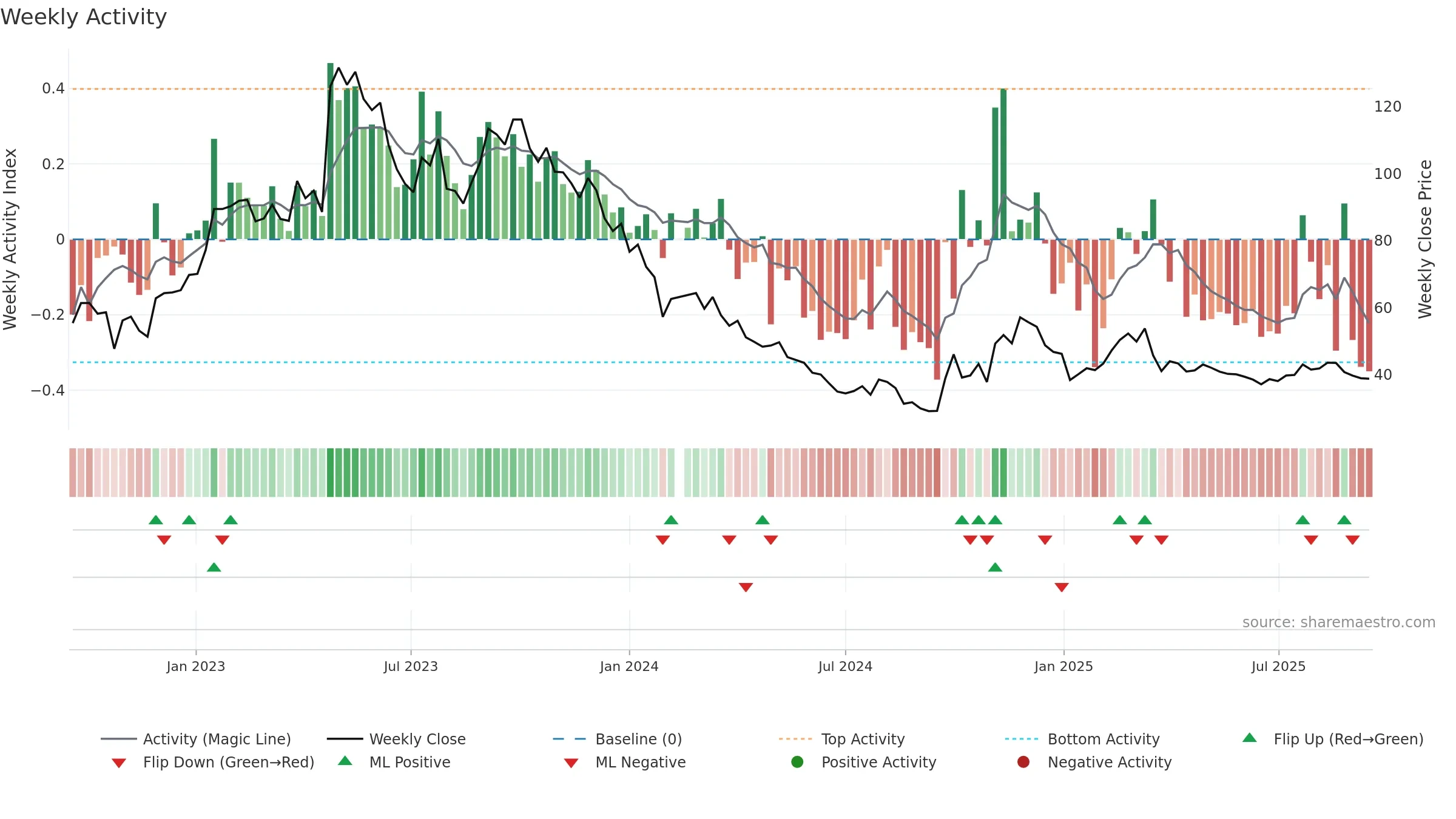
Task: Click the tall green spike bar in late 2024
Action: pos(1003,164)
